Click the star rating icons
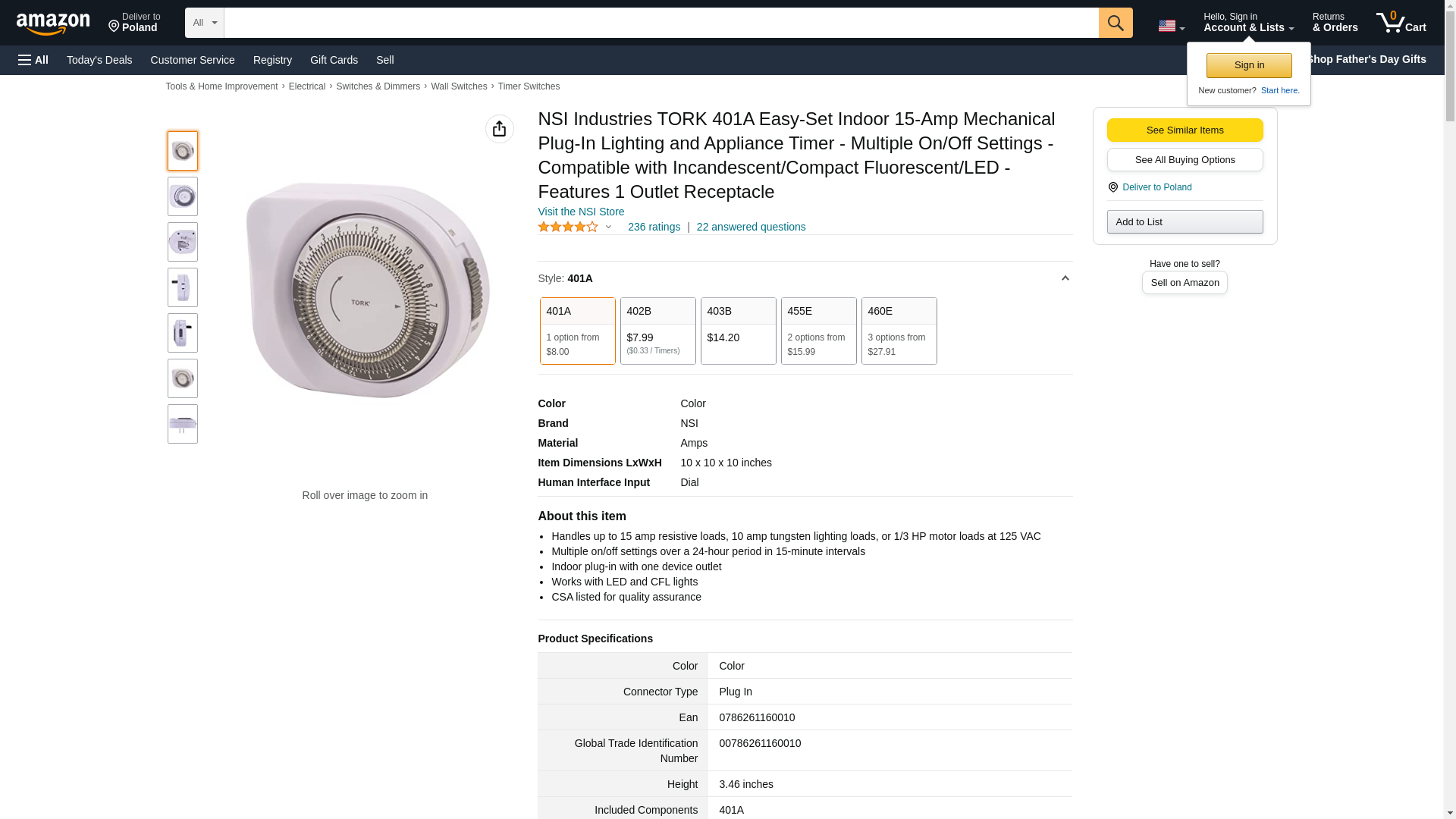The height and width of the screenshot is (819, 1456). tap(568, 227)
